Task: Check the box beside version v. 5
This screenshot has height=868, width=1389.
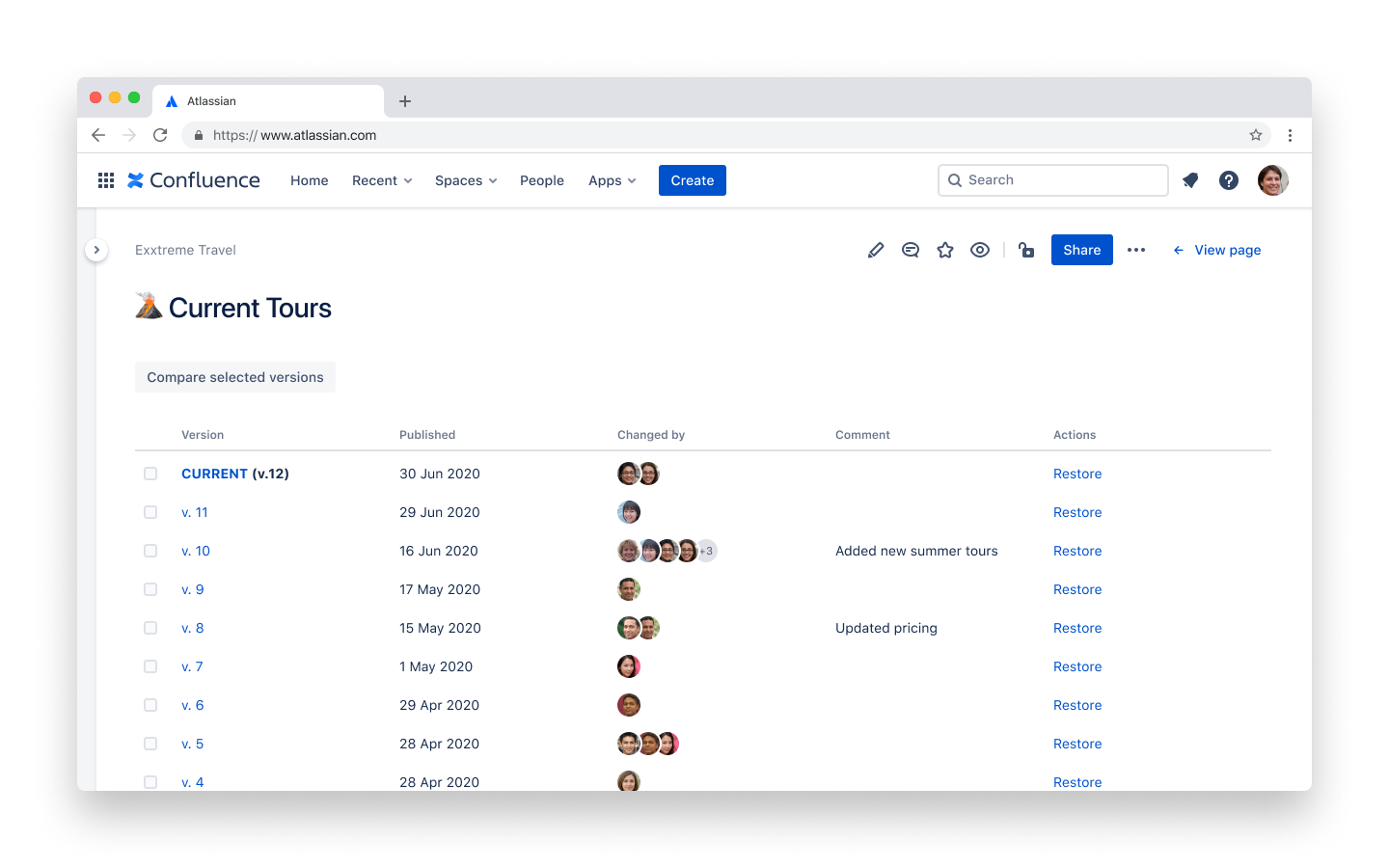Action: pos(150,744)
